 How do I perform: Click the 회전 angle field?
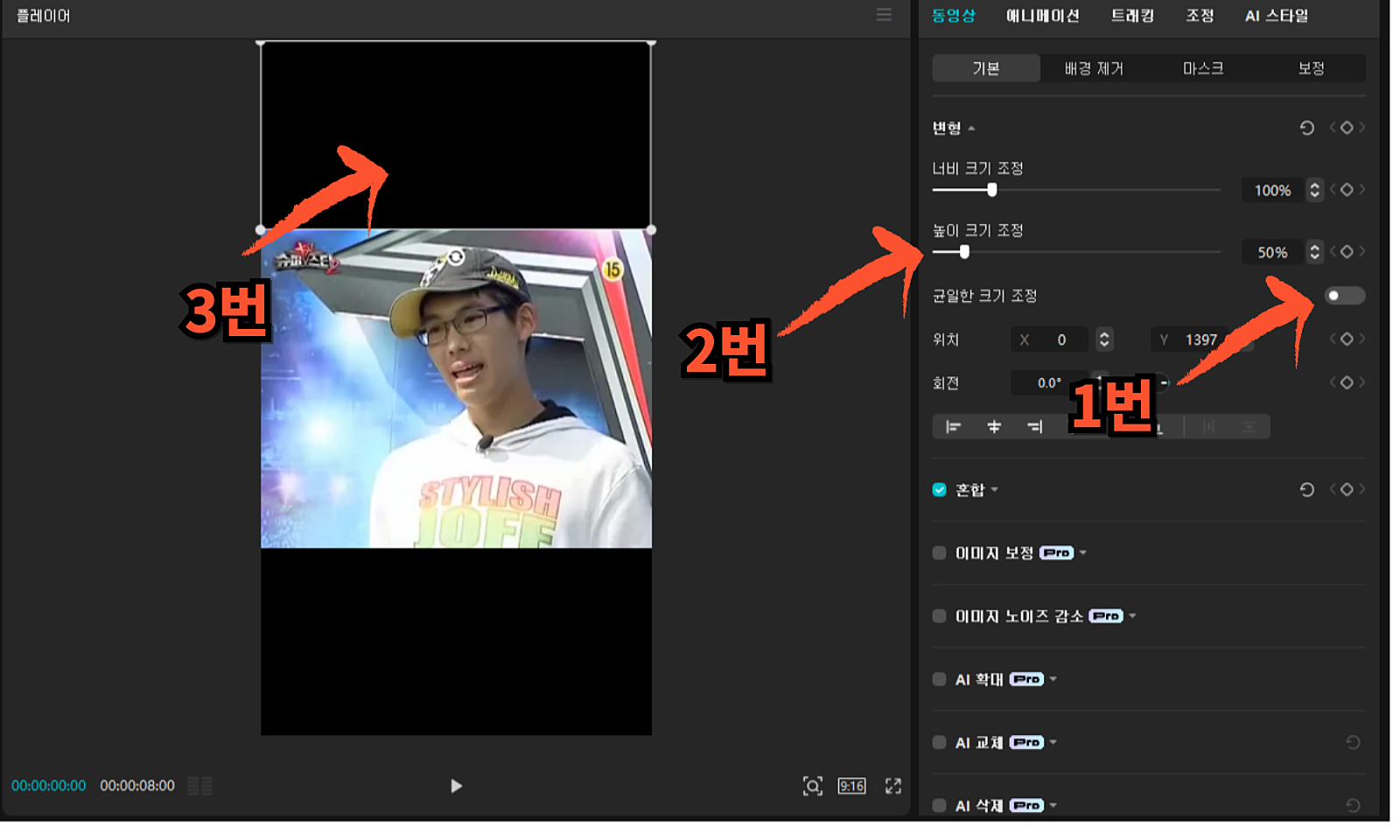click(x=1049, y=383)
